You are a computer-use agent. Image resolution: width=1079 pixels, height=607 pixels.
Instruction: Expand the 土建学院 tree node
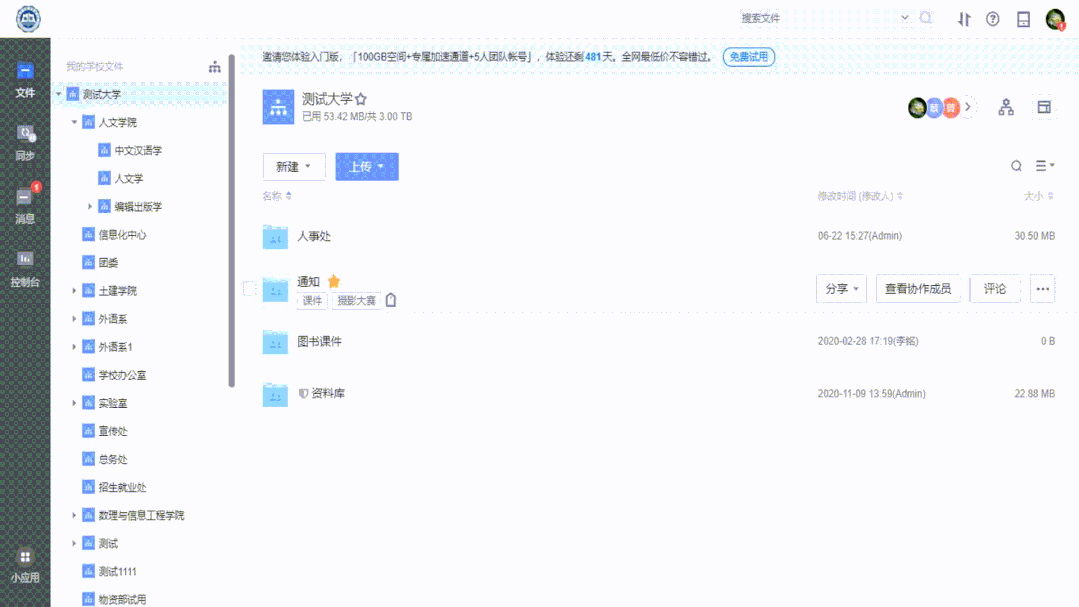click(74, 291)
